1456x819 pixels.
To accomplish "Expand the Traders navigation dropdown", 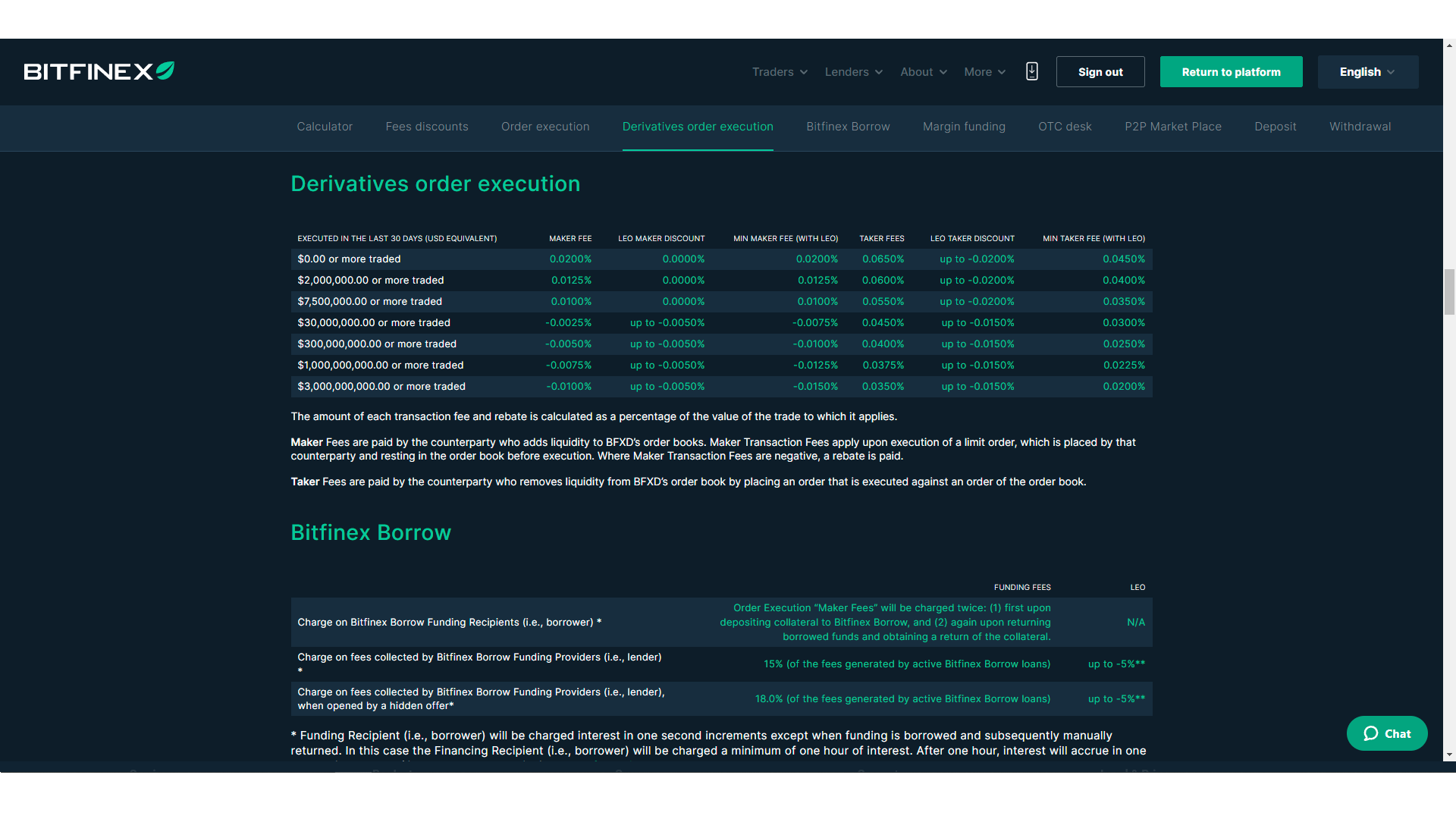I will click(780, 71).
